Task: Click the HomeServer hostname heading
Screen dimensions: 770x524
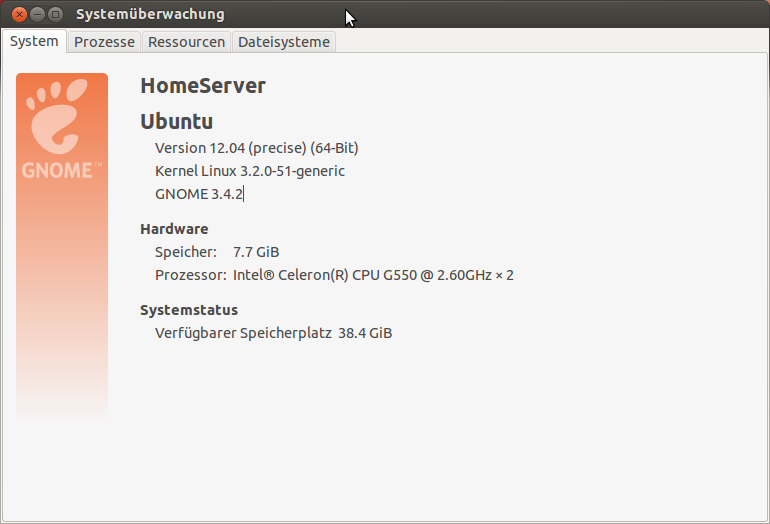Action: coord(203,86)
